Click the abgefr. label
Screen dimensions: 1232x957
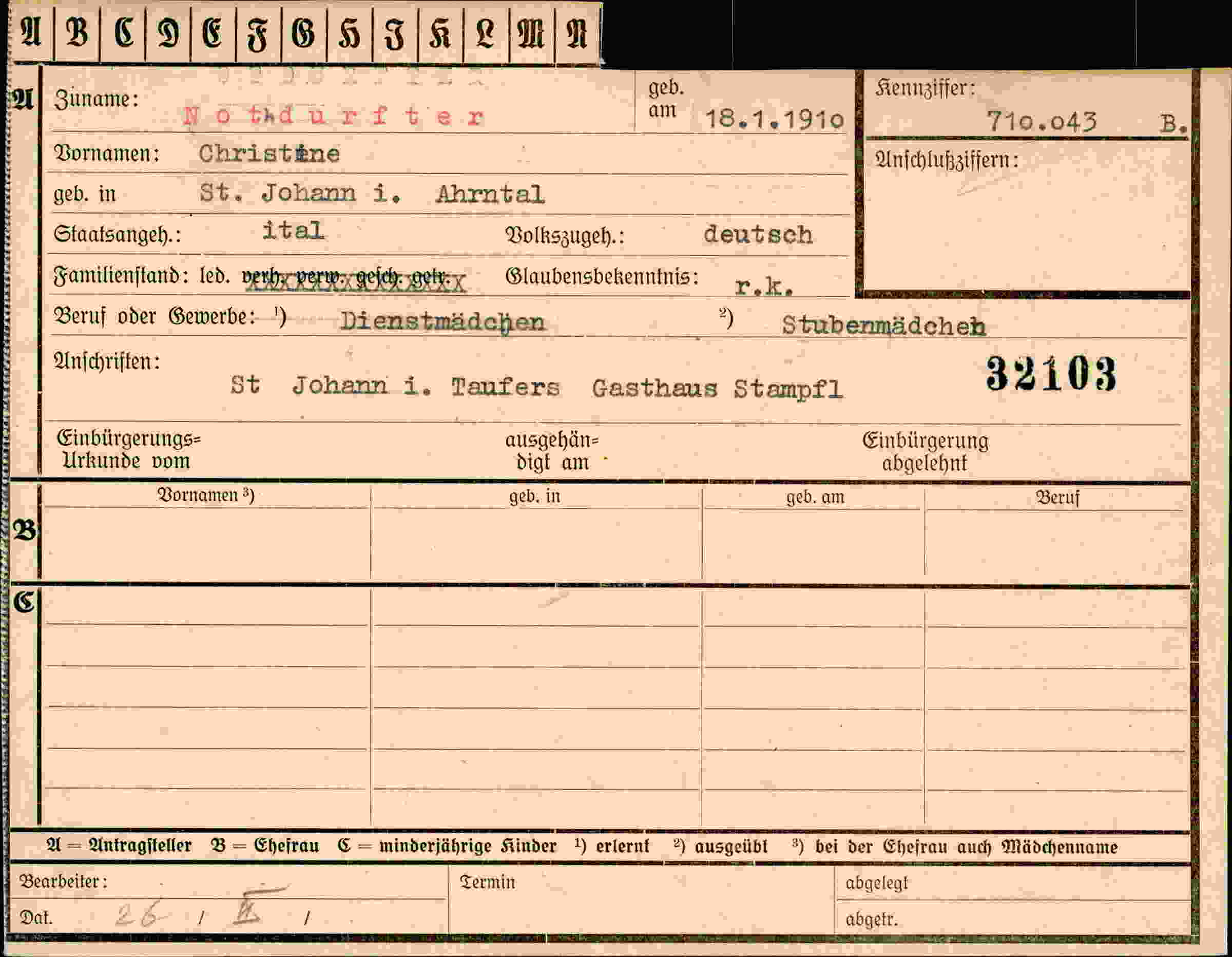pos(871,919)
